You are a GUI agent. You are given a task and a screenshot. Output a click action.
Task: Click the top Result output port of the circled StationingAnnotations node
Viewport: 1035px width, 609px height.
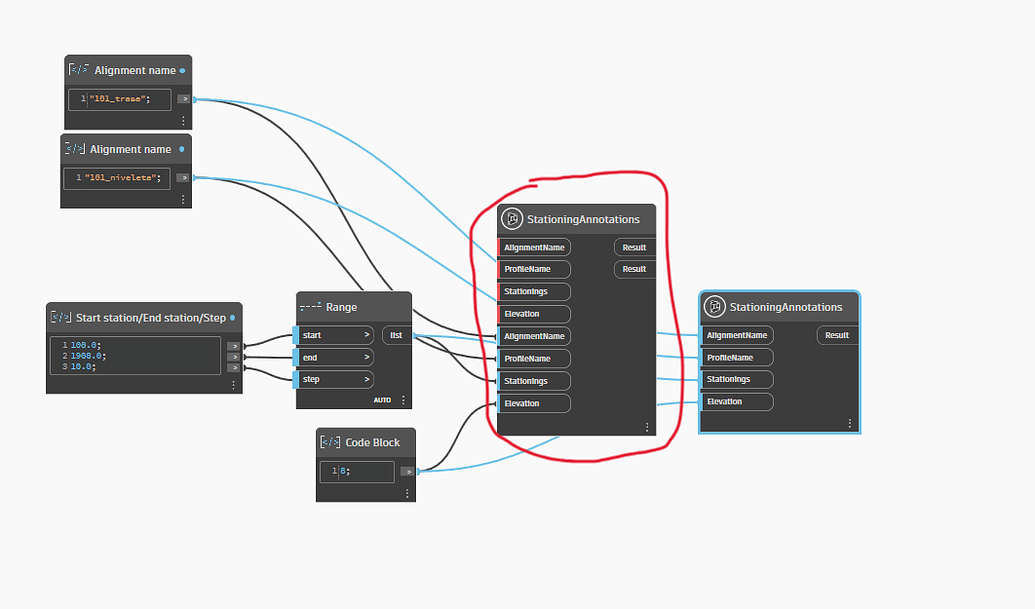tap(634, 247)
